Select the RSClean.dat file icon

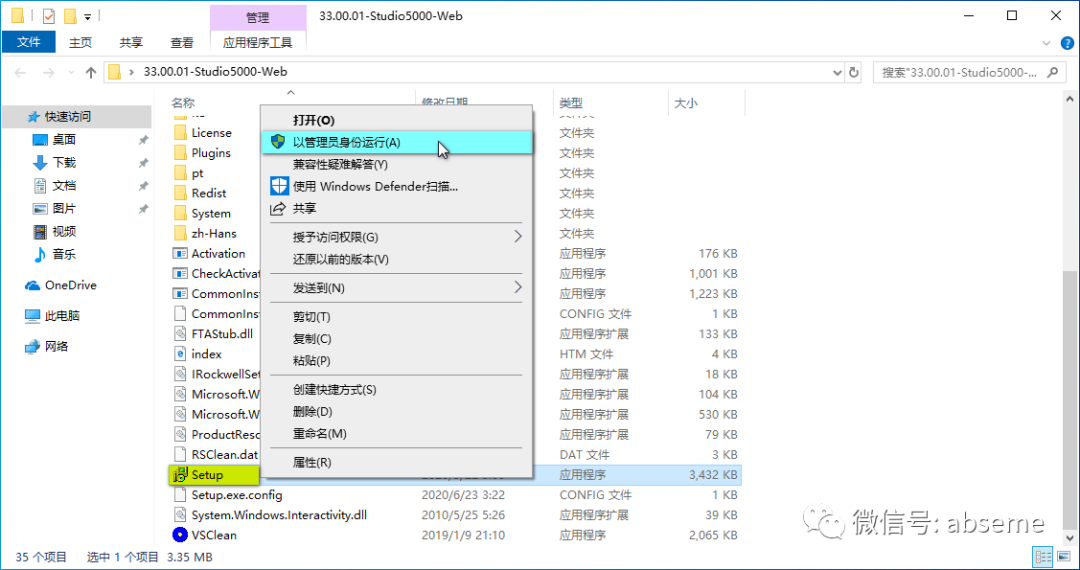pyautogui.click(x=180, y=454)
